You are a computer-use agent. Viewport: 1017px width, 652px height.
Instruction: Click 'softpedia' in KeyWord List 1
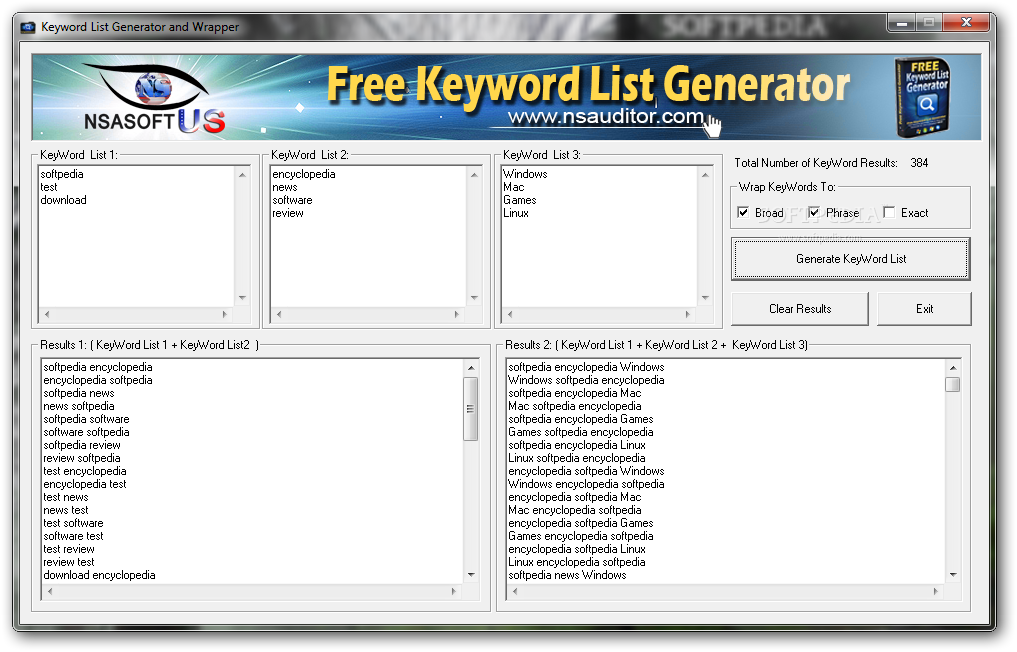coord(62,174)
